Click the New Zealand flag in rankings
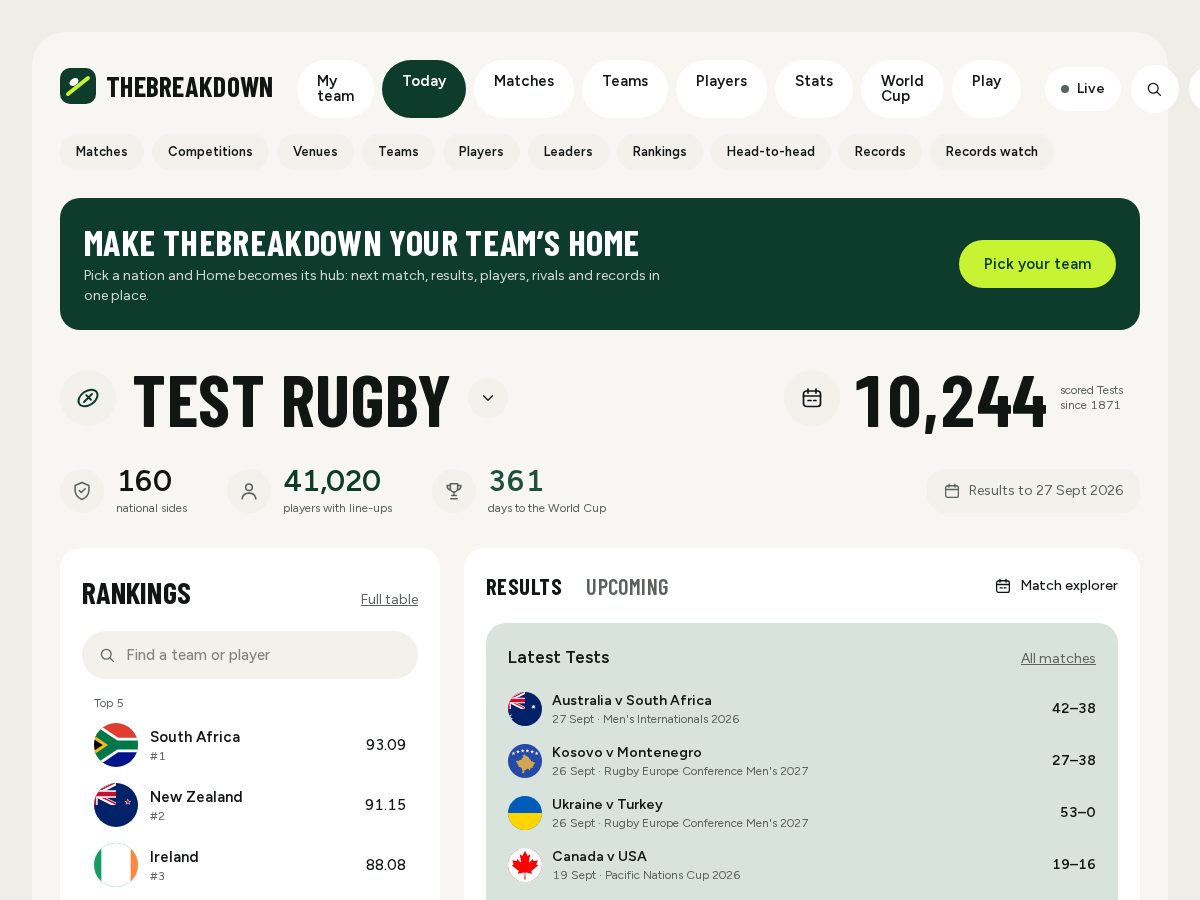 (x=116, y=805)
